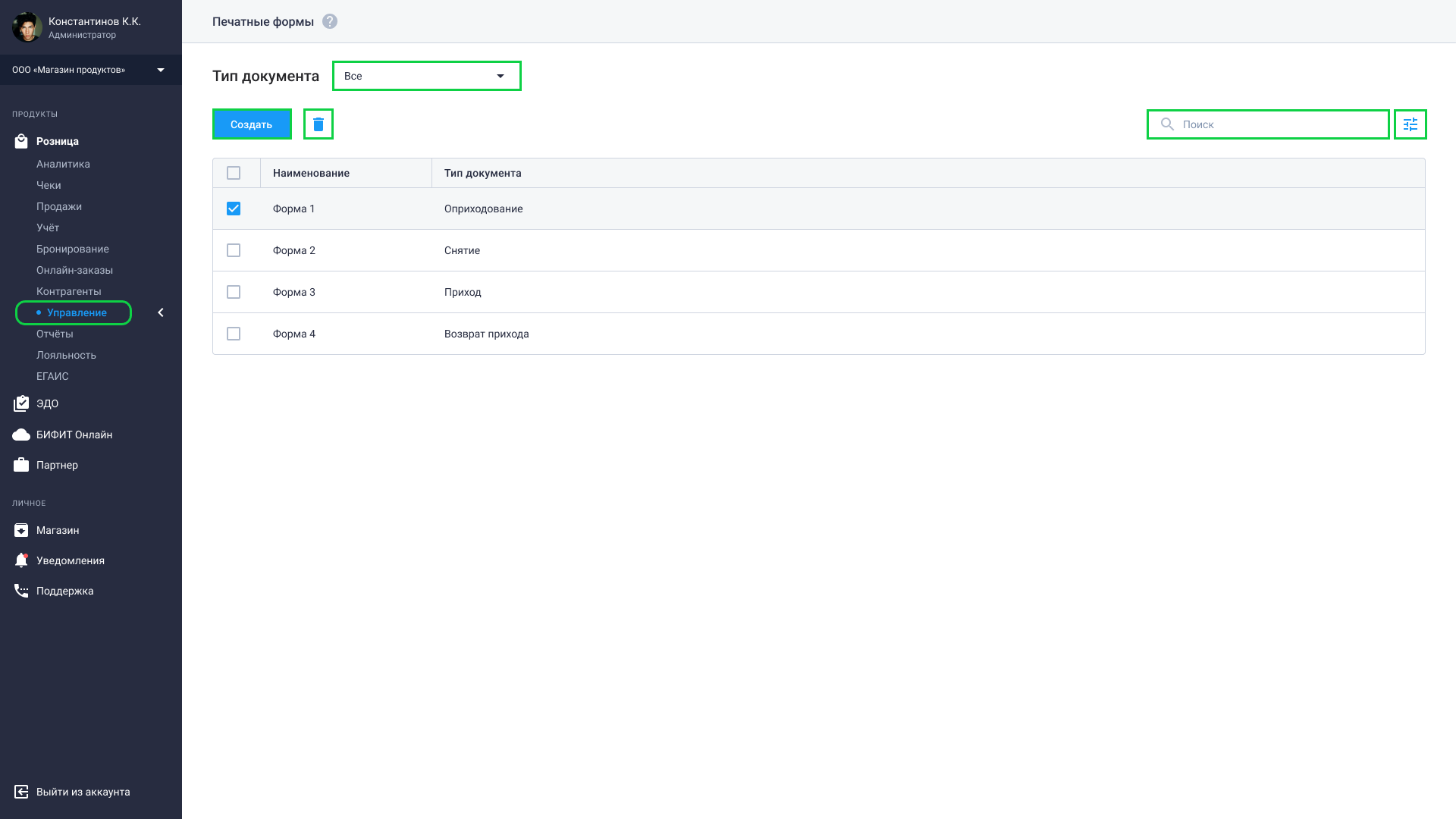Uncheck the Форма 1 checkbox
1456x819 pixels.
pyautogui.click(x=234, y=209)
